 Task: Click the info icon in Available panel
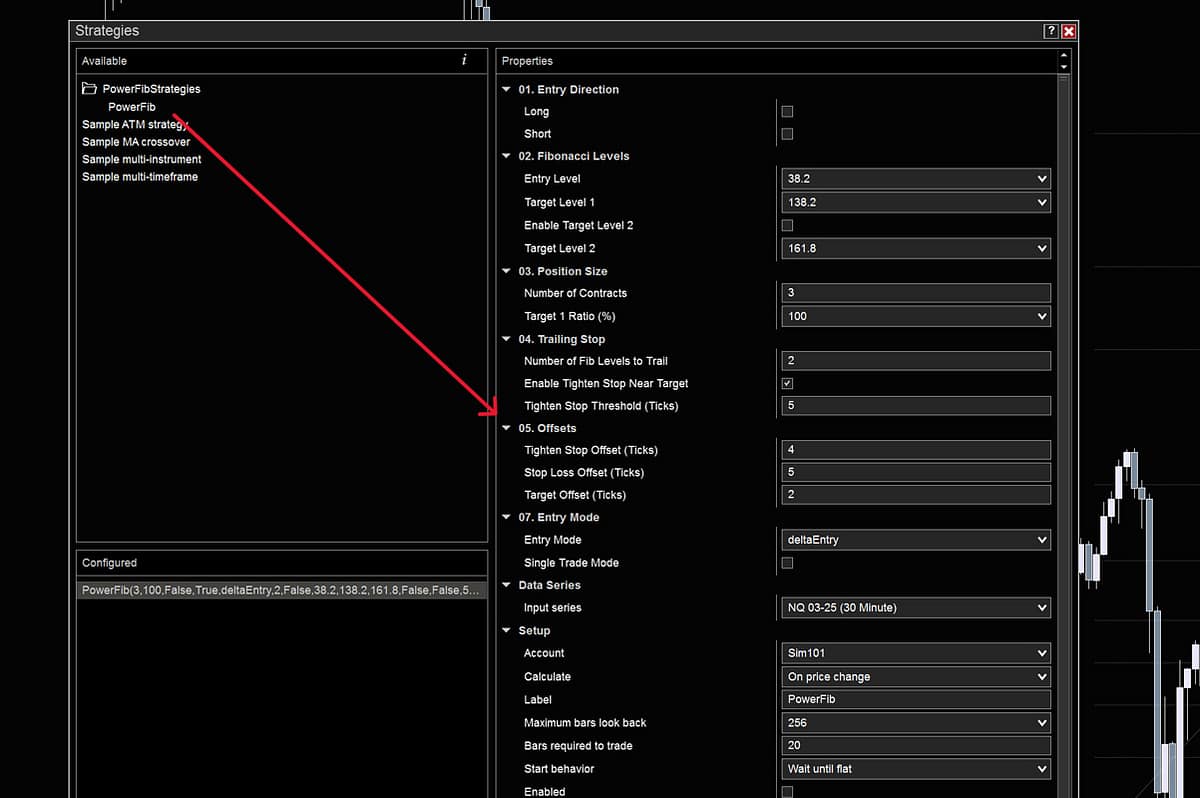pos(464,61)
